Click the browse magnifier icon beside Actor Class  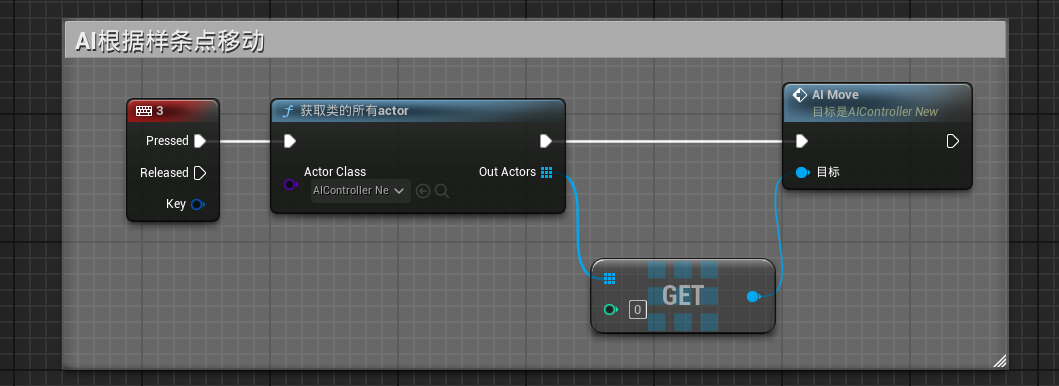tap(442, 191)
